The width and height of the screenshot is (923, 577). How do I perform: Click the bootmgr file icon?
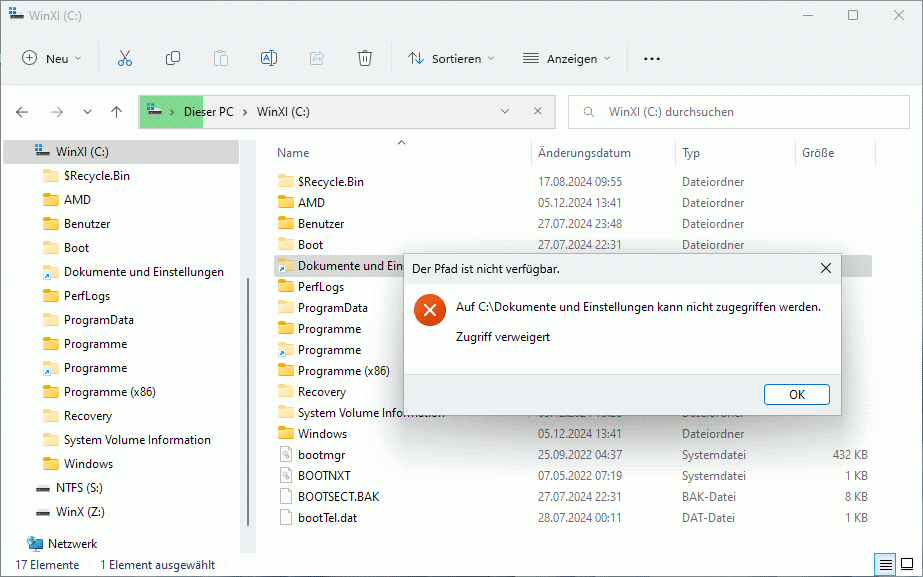click(285, 455)
